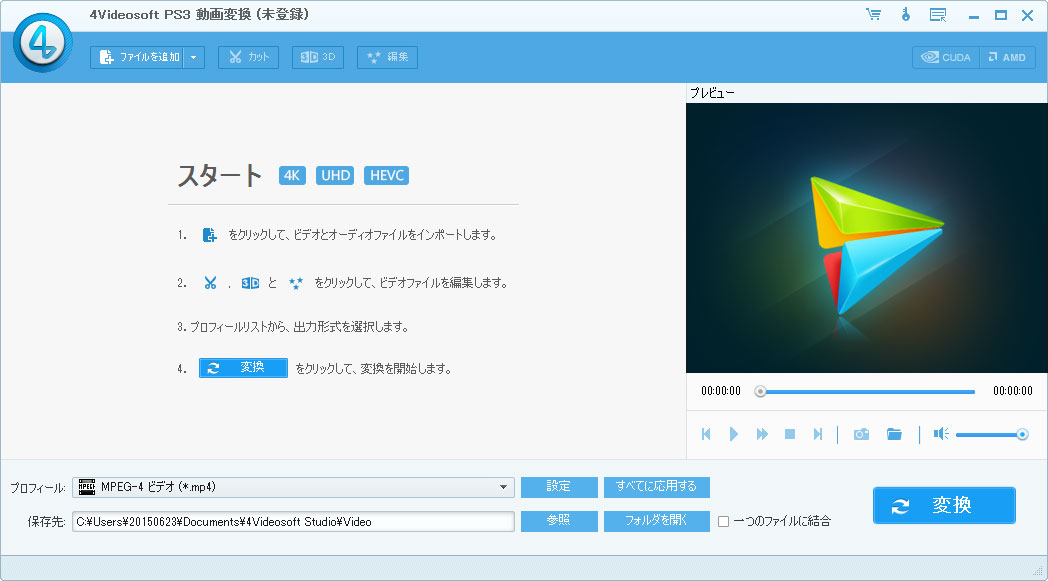Click the 保存先 path field
Image resolution: width=1048 pixels, height=581 pixels.
coord(293,521)
